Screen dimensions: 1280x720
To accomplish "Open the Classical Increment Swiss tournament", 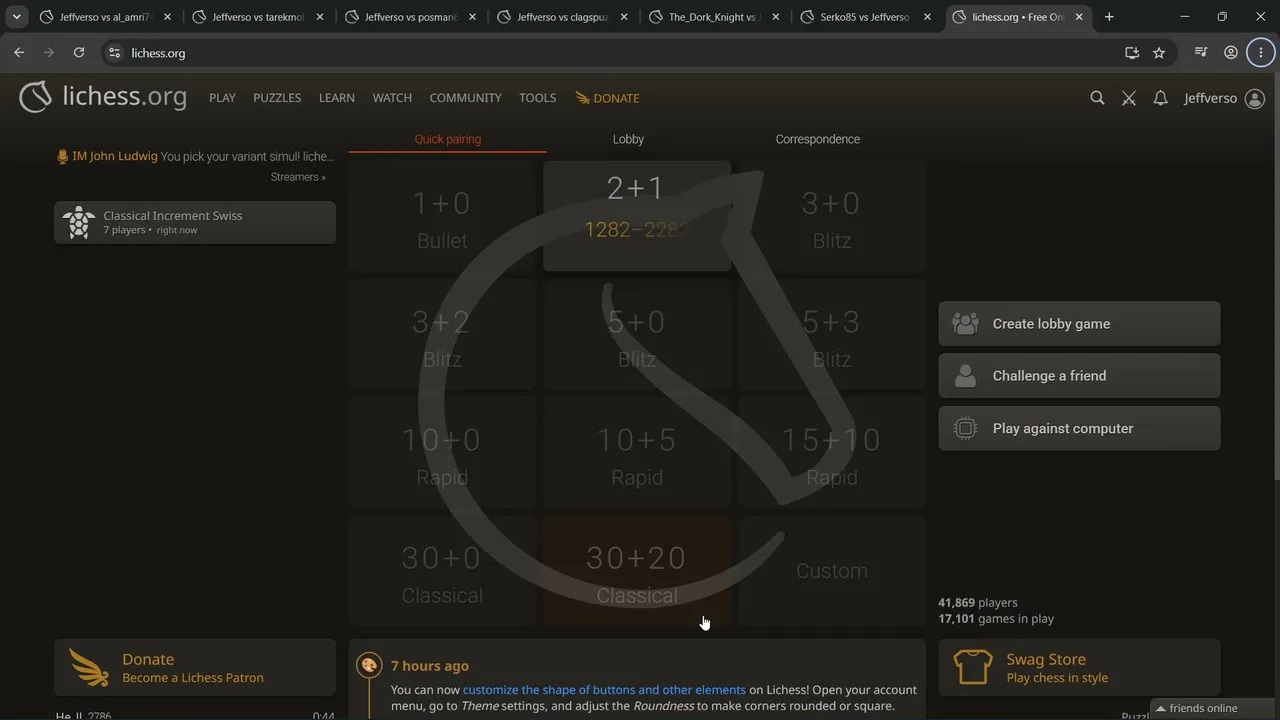I will pyautogui.click(x=195, y=222).
